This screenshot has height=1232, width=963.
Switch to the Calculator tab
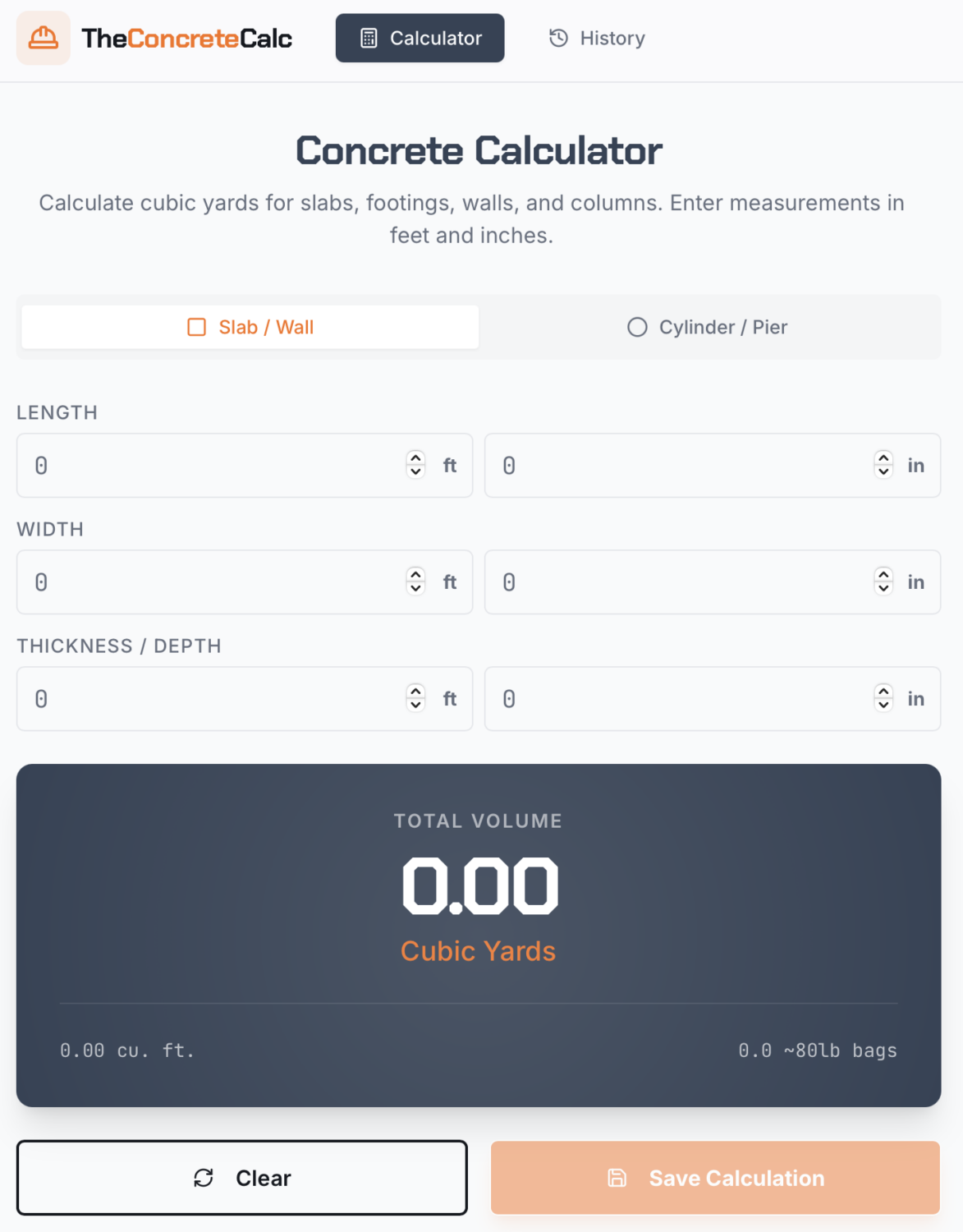point(420,38)
